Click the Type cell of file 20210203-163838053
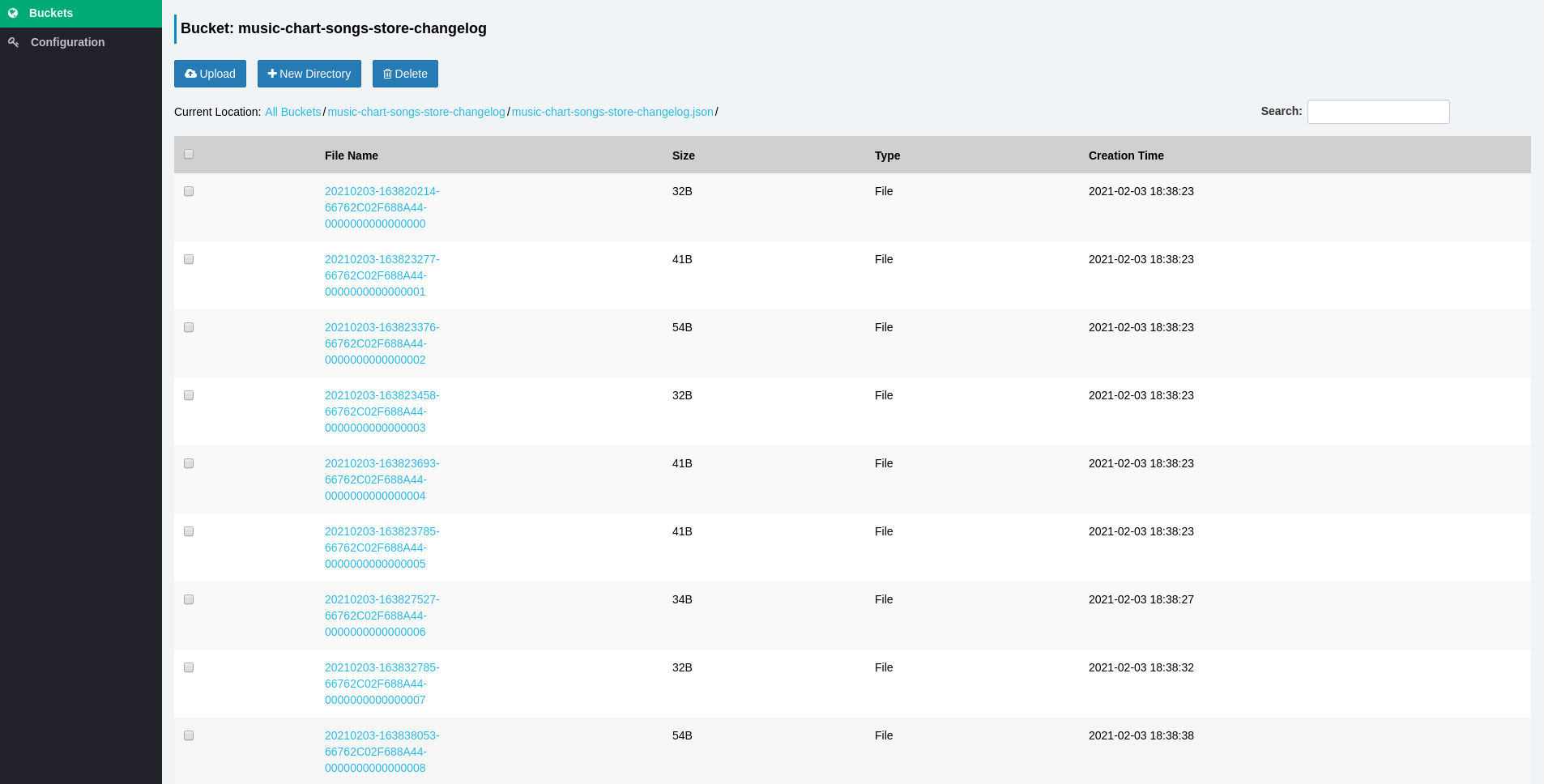This screenshot has height=784, width=1544. 884,735
